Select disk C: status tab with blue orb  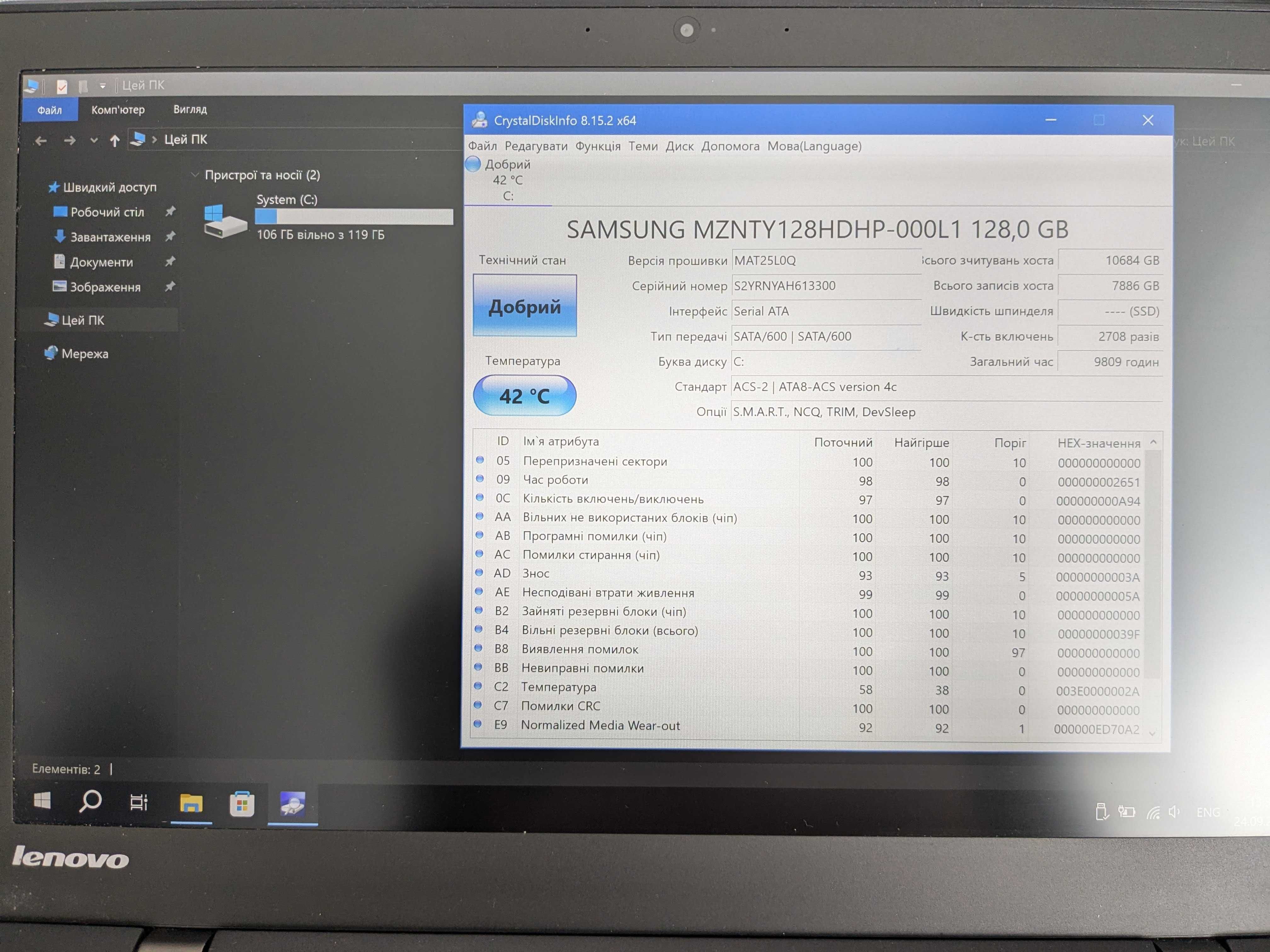pyautogui.click(x=507, y=180)
